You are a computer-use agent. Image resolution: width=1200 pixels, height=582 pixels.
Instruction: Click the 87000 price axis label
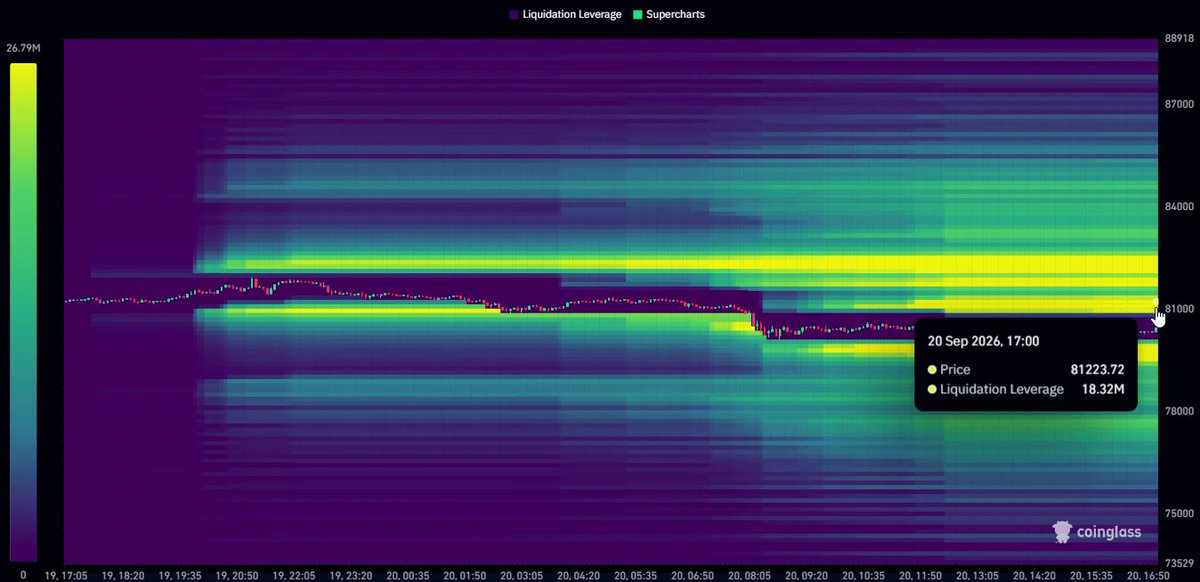point(1181,104)
